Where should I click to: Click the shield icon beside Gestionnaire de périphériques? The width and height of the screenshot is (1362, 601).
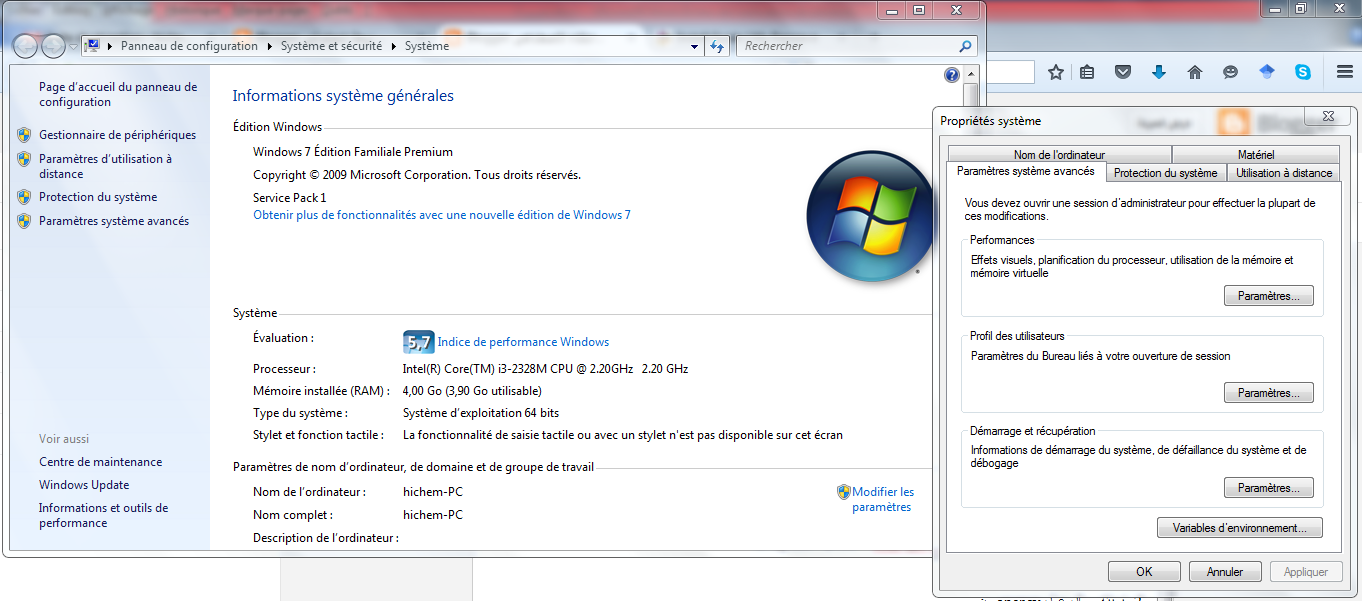tap(25, 134)
